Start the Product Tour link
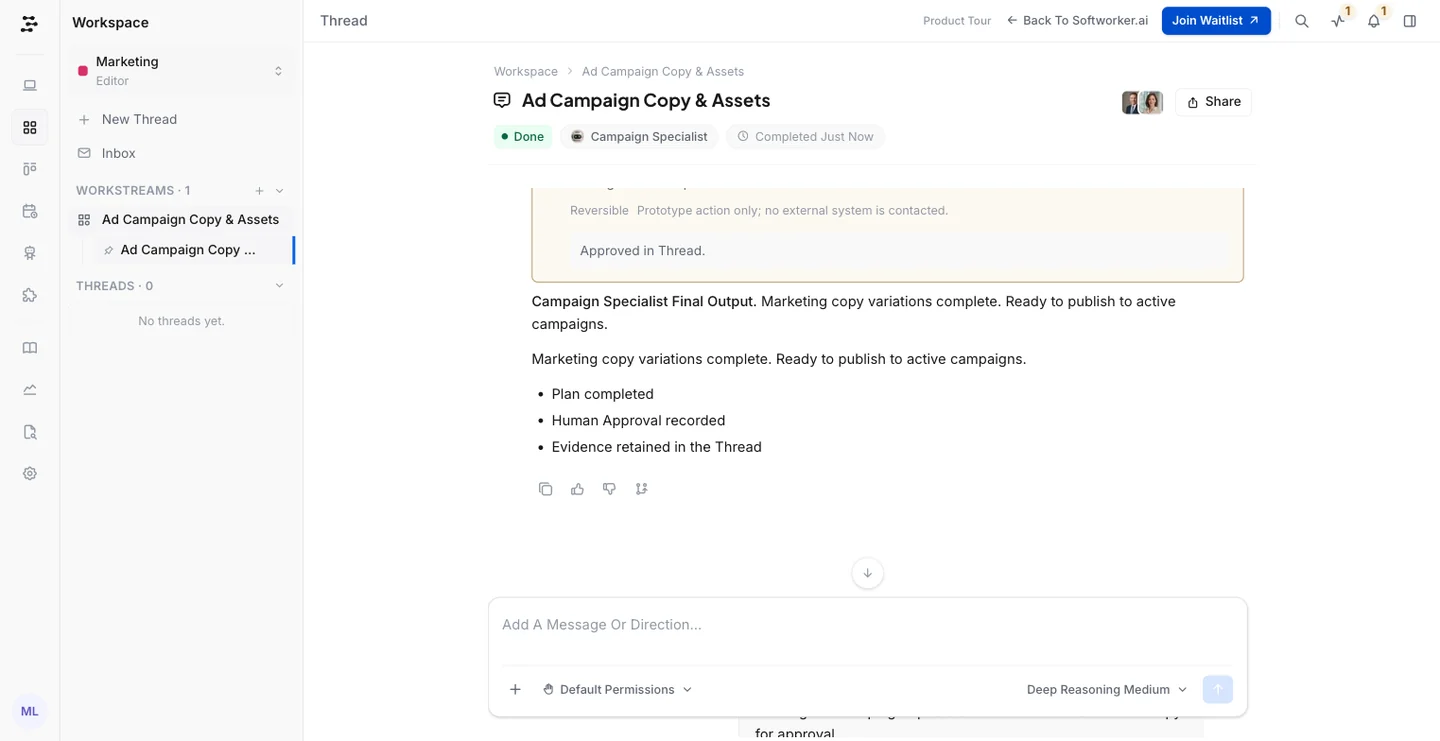 pyautogui.click(x=957, y=21)
